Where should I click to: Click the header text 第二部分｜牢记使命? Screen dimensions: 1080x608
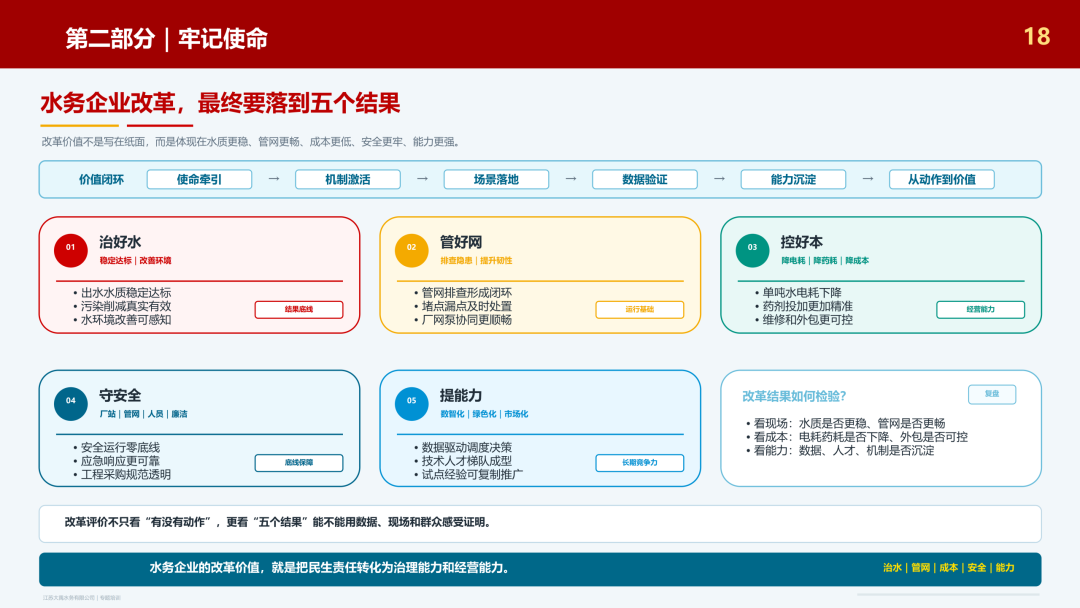pyautogui.click(x=167, y=39)
